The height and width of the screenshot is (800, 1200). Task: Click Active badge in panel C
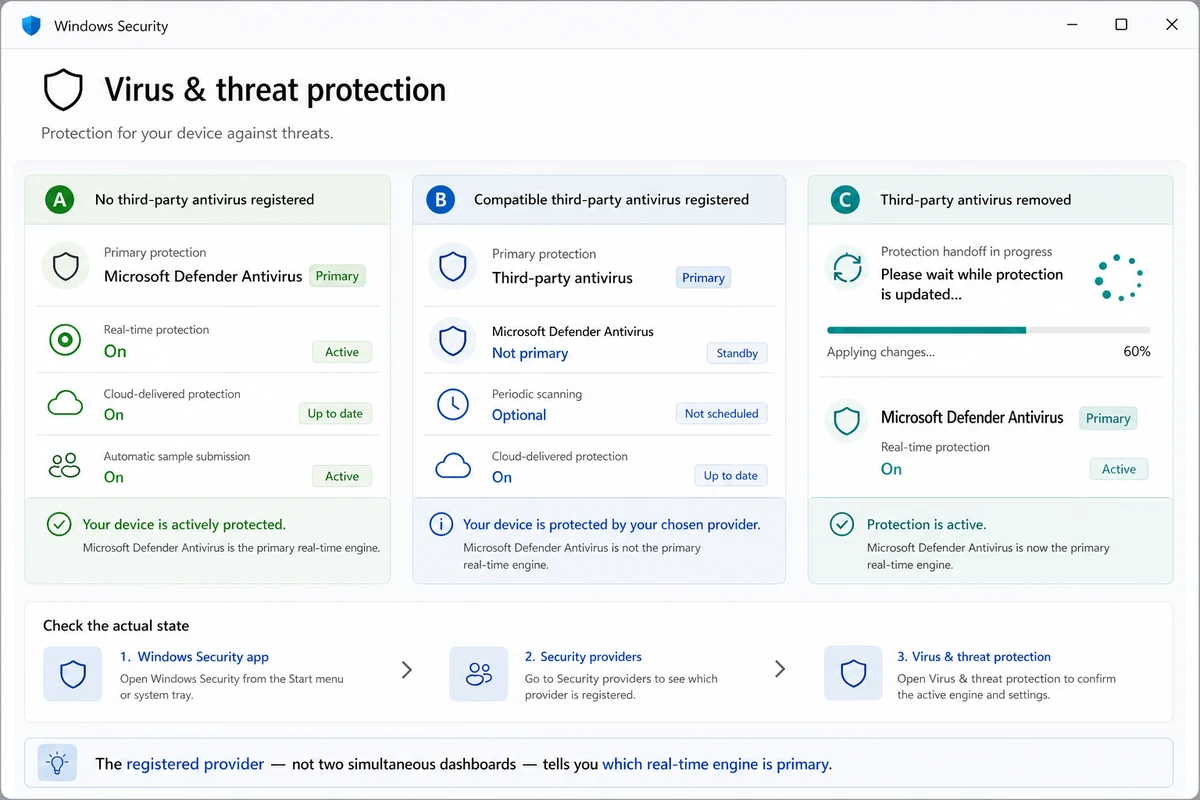coord(1119,469)
